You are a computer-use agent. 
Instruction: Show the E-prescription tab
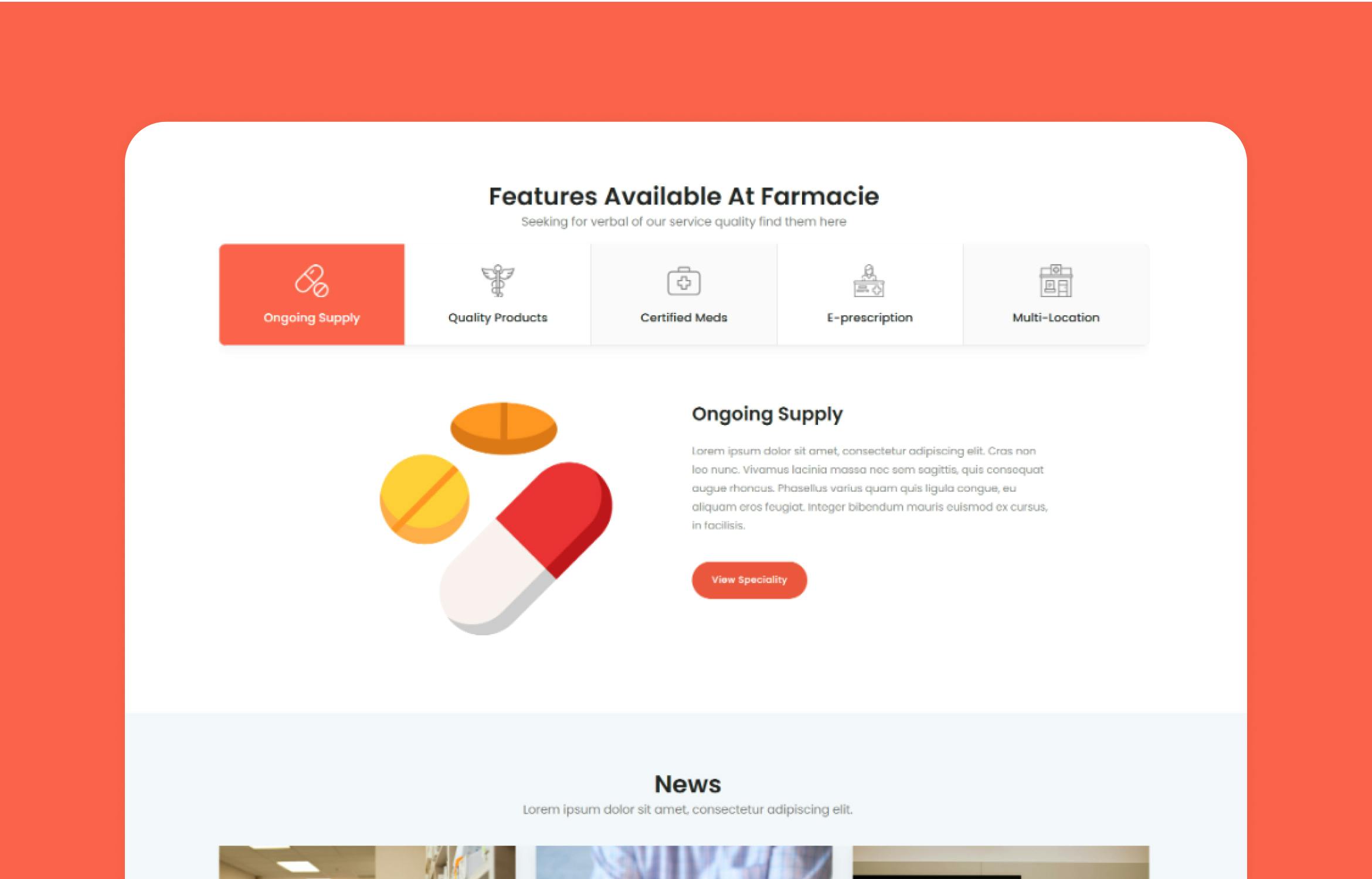tap(870, 295)
